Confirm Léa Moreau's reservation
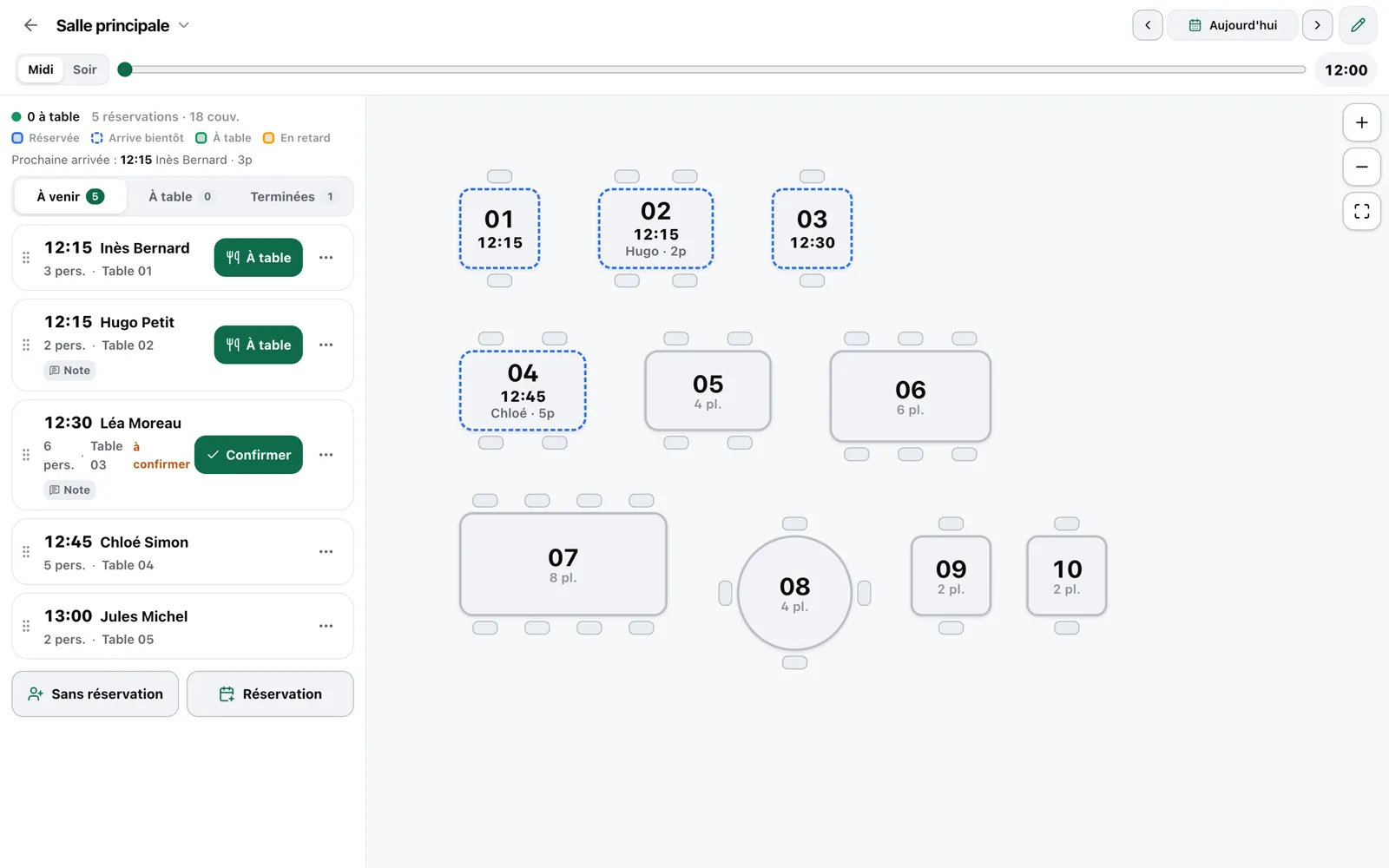This screenshot has height=868, width=1389. point(248,455)
